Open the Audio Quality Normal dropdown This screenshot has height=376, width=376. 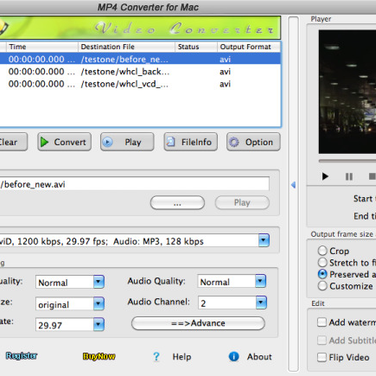click(x=261, y=281)
